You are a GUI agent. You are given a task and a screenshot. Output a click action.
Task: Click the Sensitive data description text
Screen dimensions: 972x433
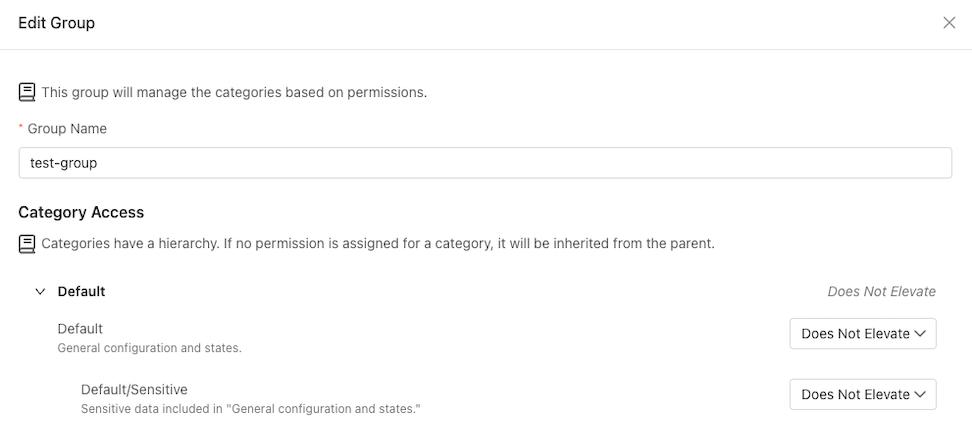click(251, 409)
